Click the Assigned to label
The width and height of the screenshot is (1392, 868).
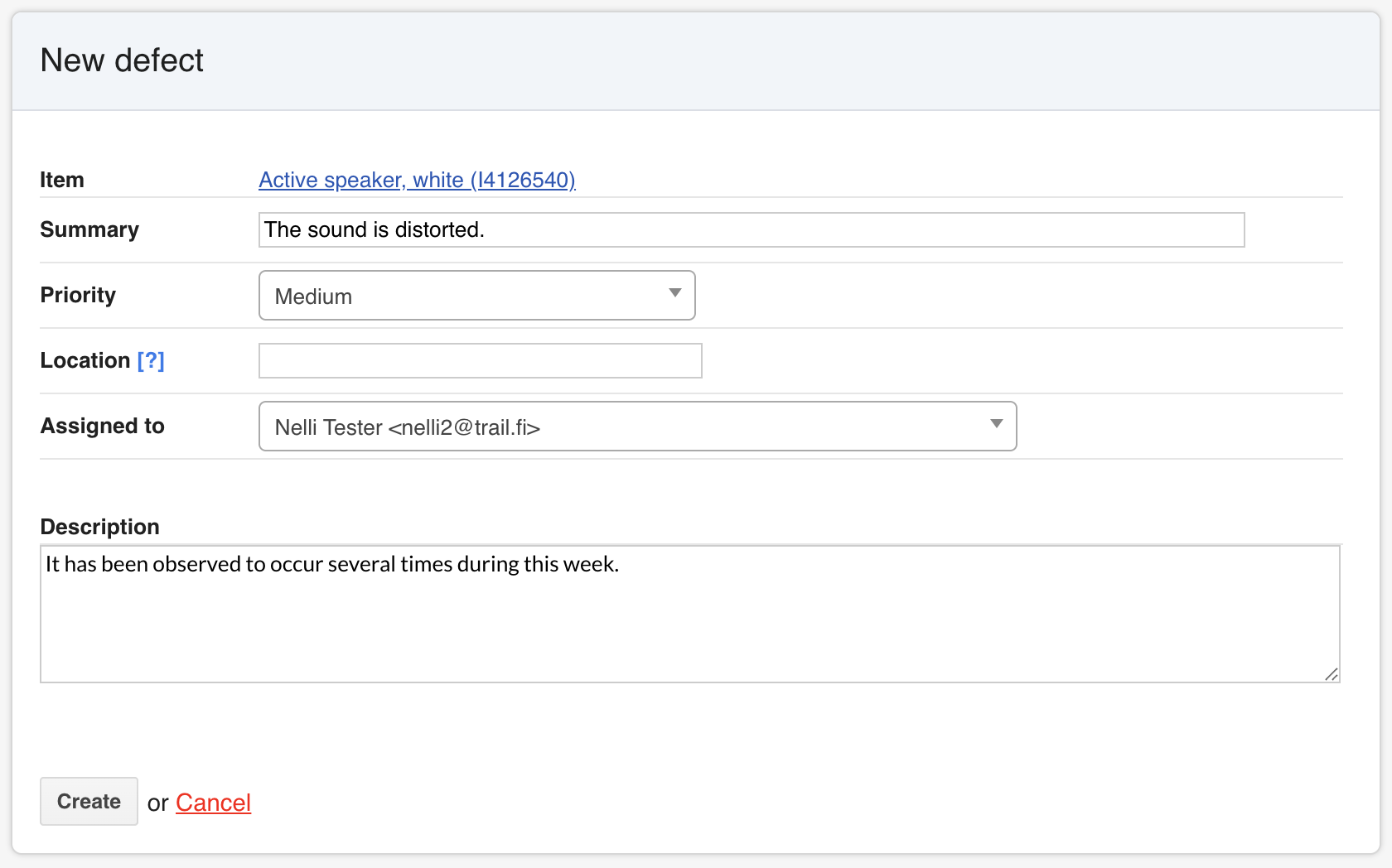point(103,426)
